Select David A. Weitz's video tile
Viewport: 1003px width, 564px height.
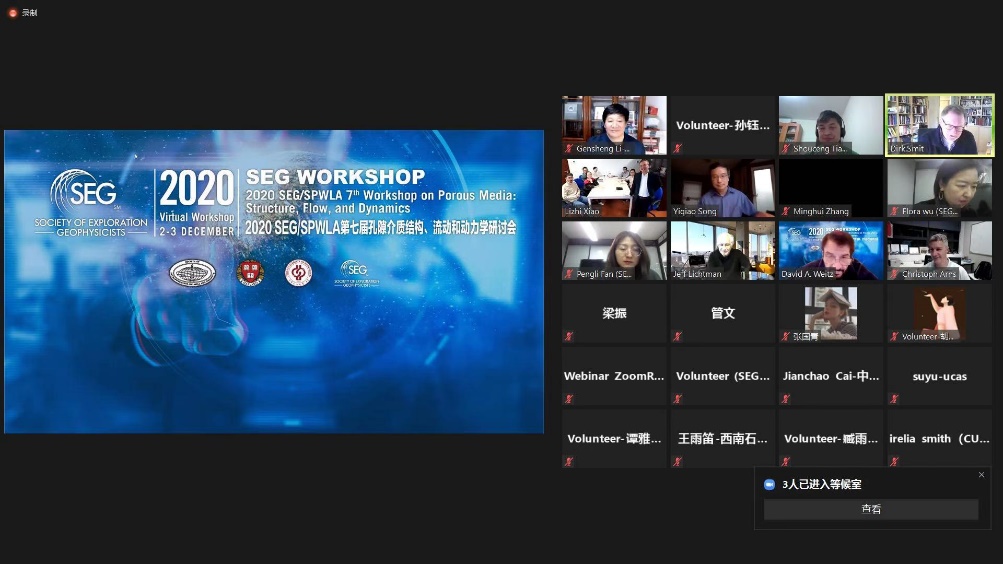[x=830, y=250]
